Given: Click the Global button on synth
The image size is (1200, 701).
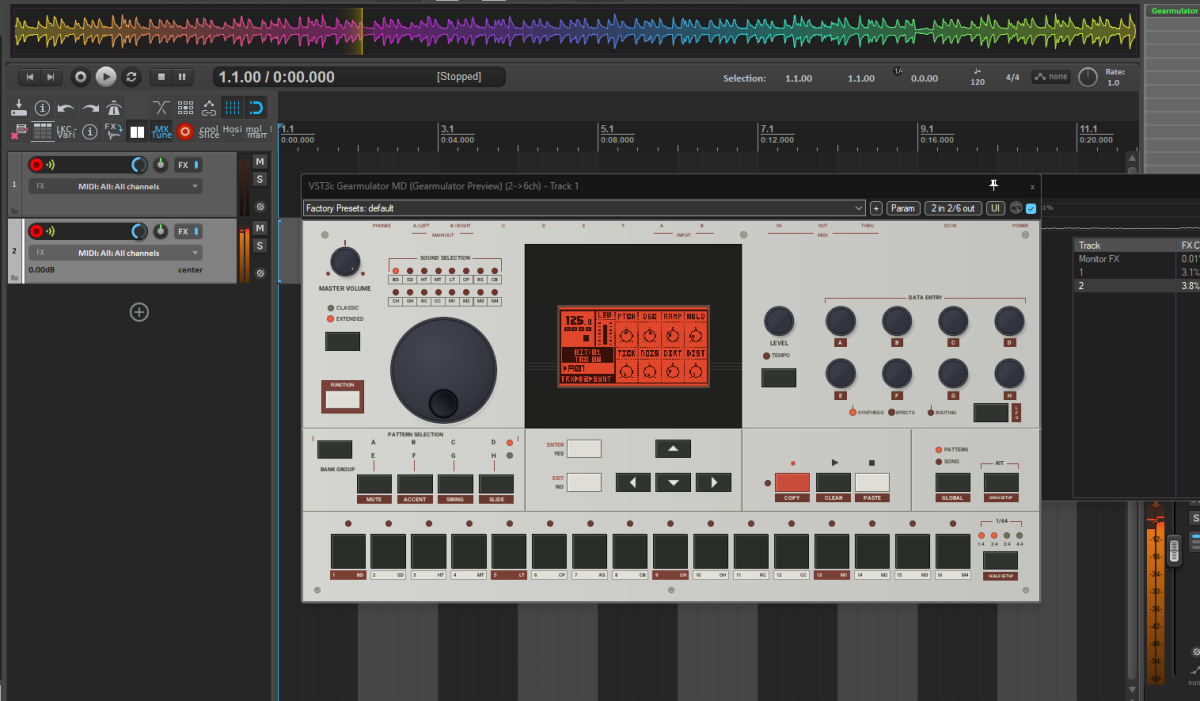Looking at the screenshot, I should 952,482.
